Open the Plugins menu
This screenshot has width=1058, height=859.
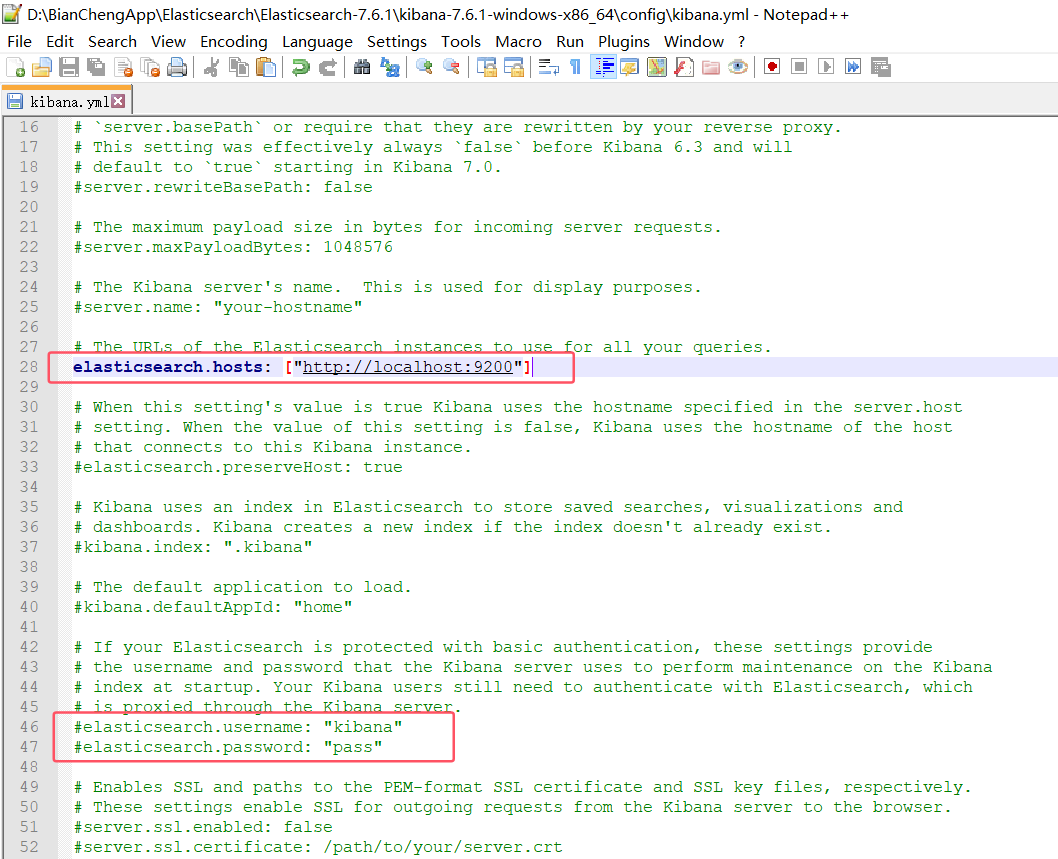point(623,42)
